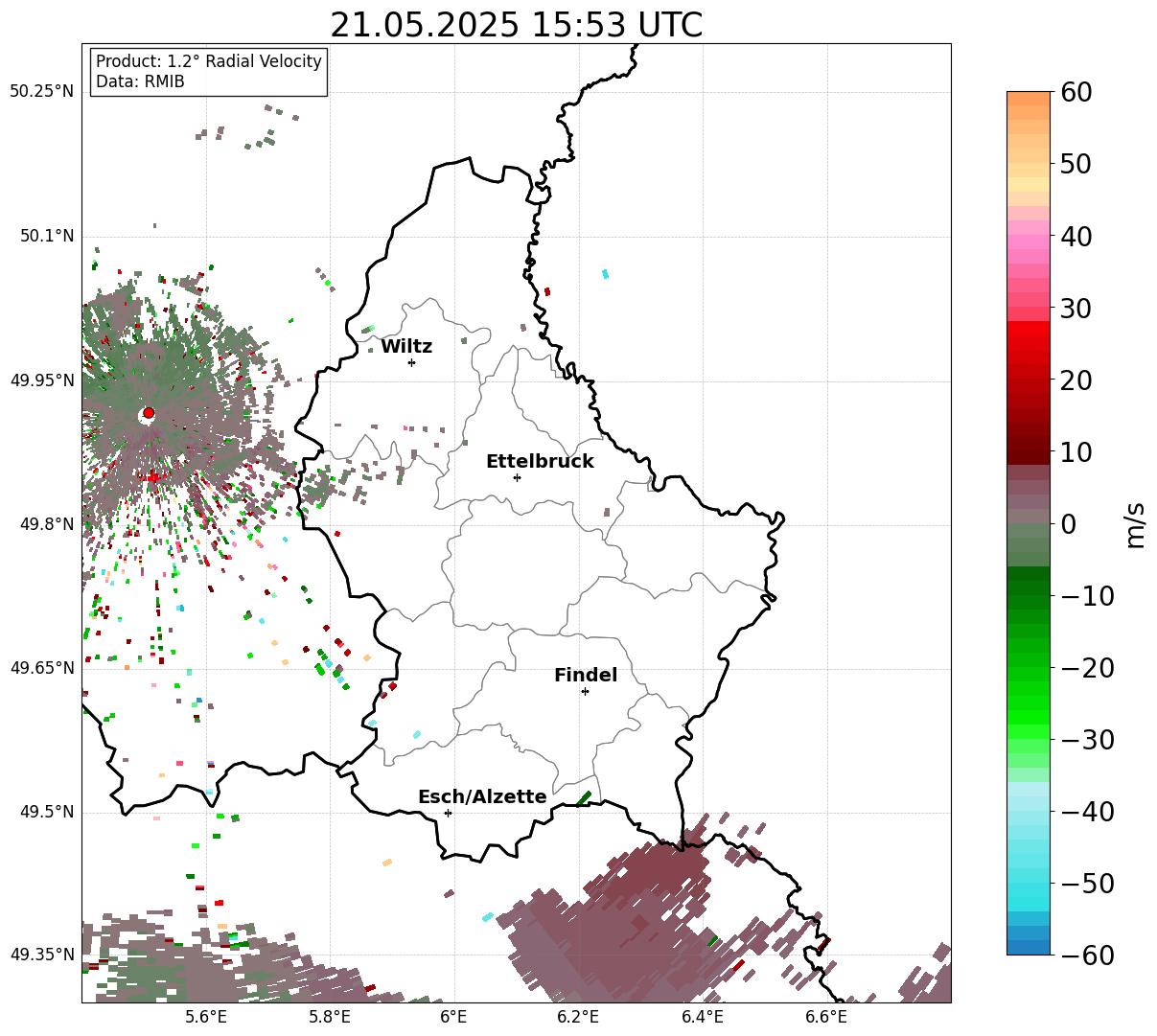Click the 49.35°N latitude label
The height and width of the screenshot is (1036, 1157).
[x=41, y=955]
